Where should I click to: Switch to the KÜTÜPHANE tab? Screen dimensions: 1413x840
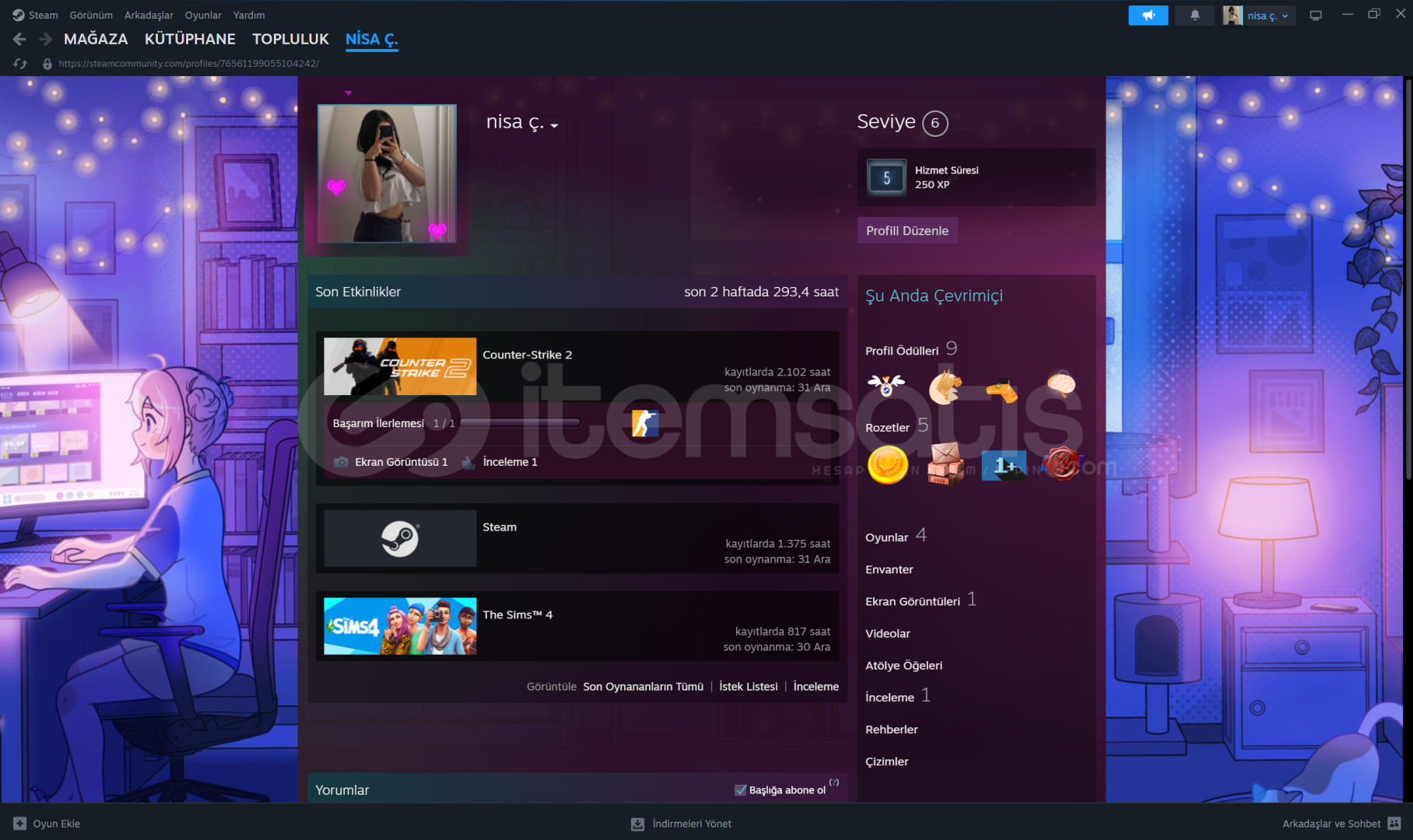pos(190,39)
